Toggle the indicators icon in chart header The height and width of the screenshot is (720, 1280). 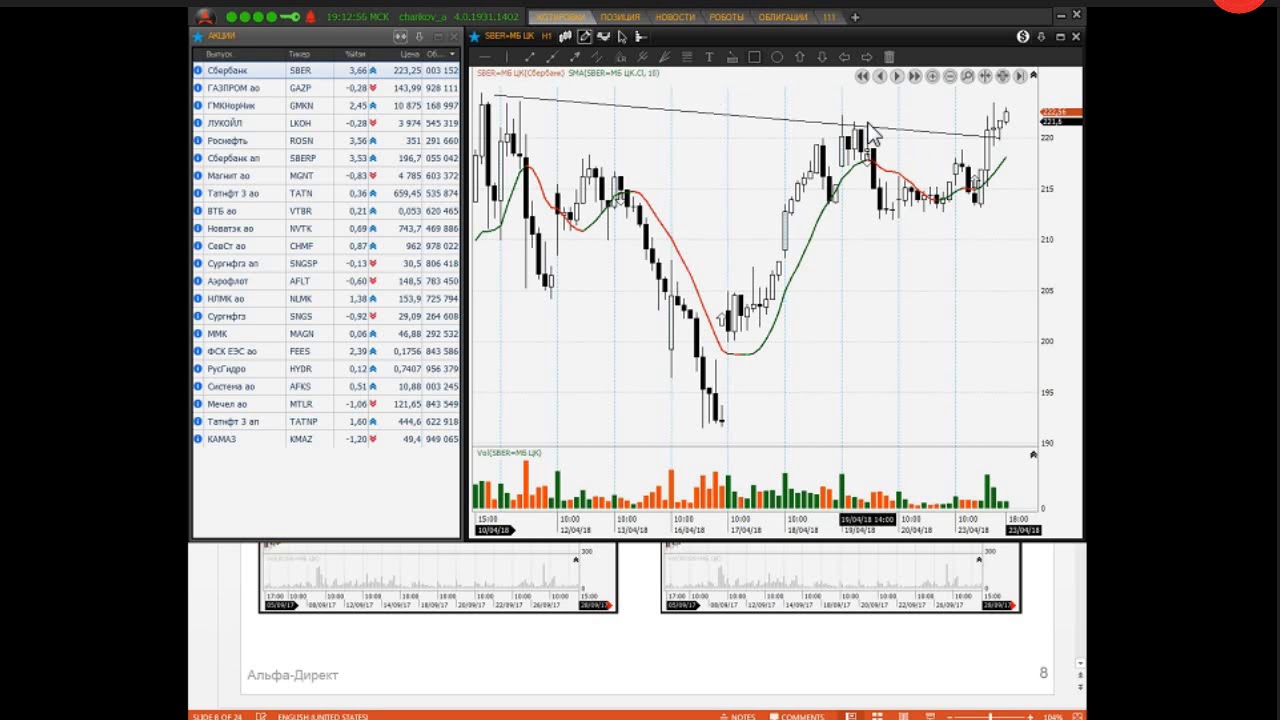click(603, 37)
